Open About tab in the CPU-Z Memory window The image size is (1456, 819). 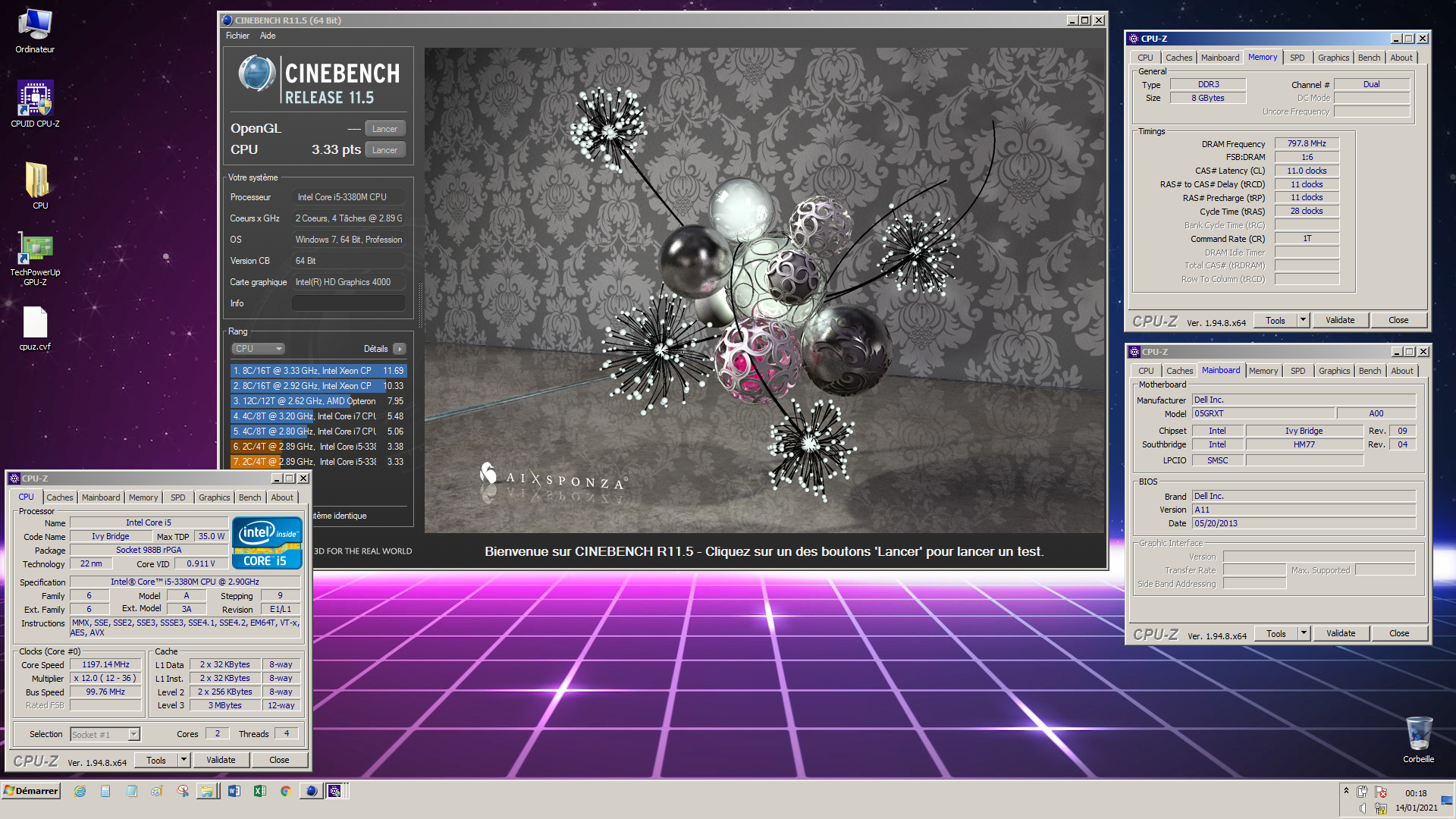point(1401,58)
